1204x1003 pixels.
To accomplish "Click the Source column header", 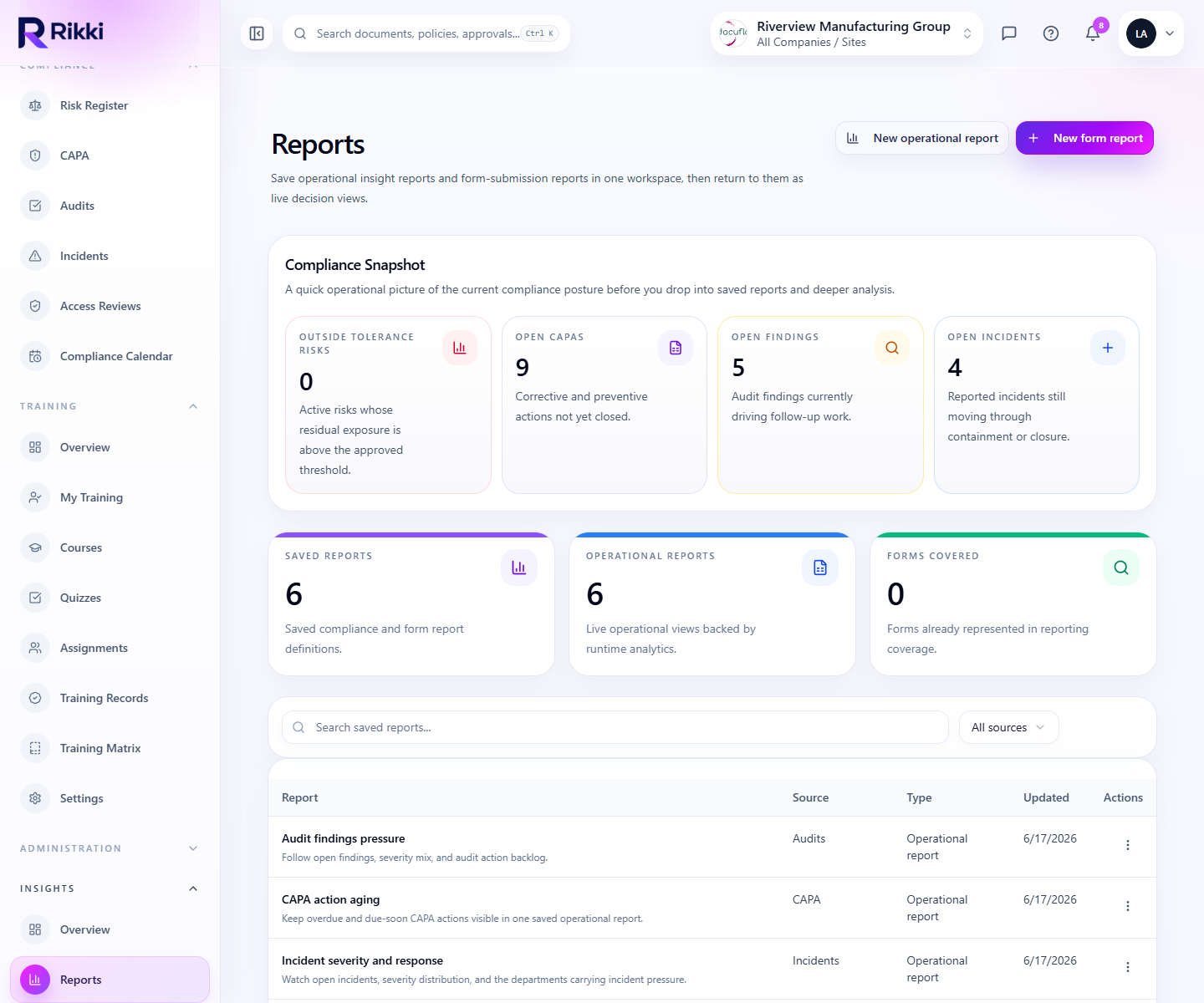I will click(810, 797).
